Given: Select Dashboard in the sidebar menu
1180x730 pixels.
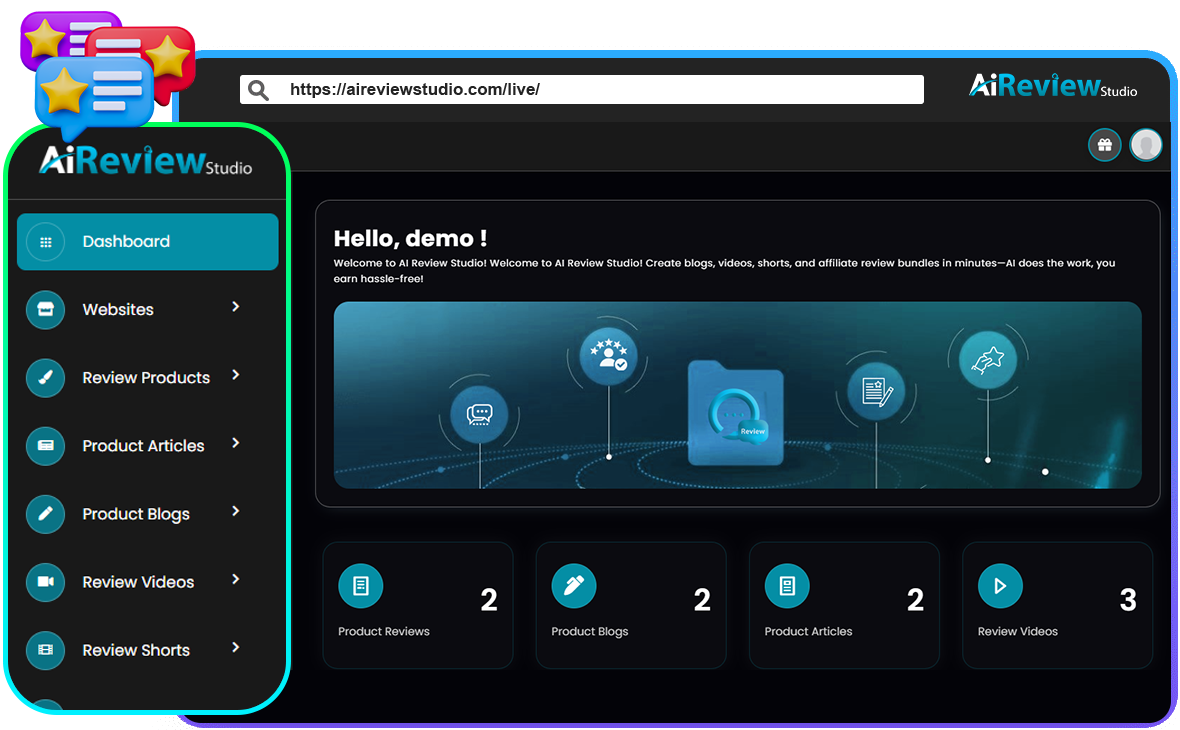Looking at the screenshot, I should (148, 242).
